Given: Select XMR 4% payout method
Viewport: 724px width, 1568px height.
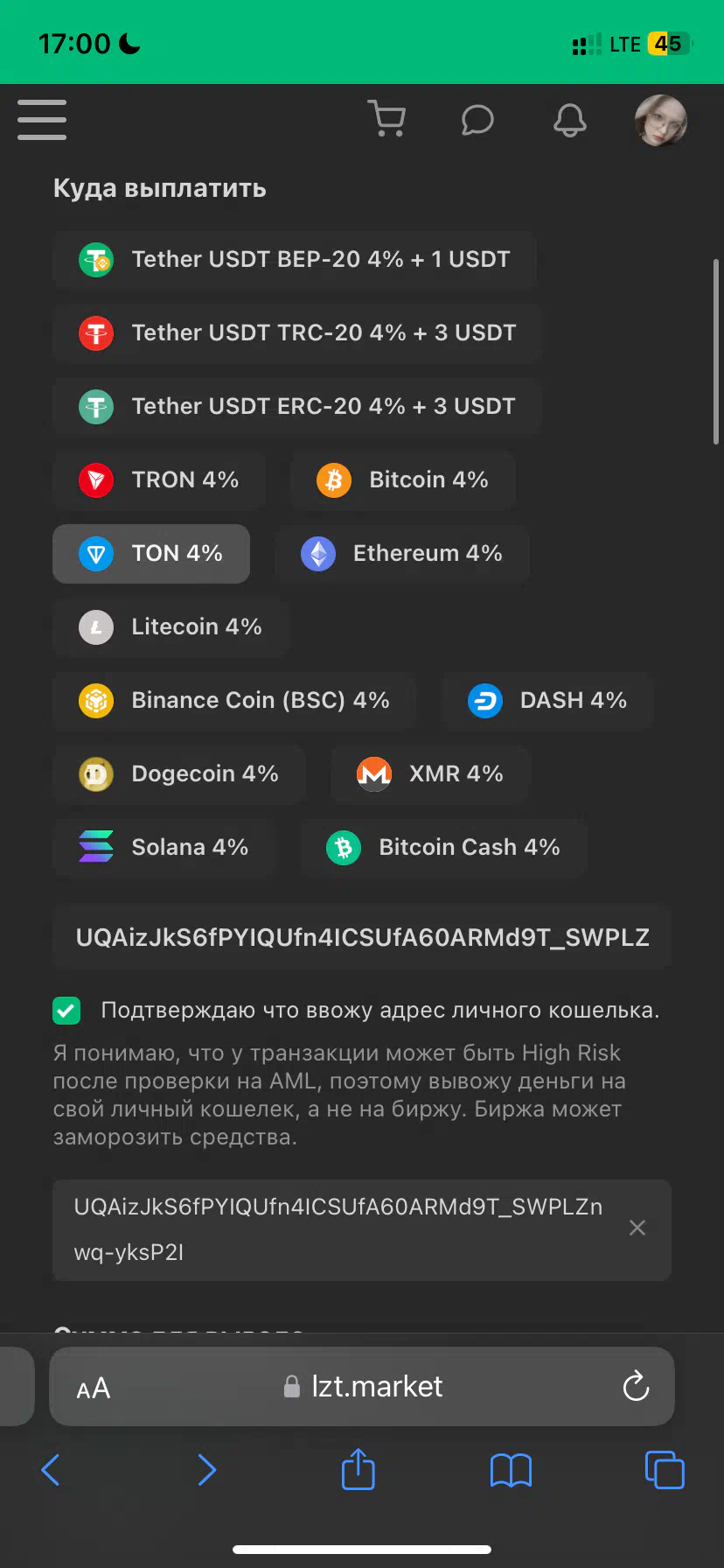Looking at the screenshot, I should (430, 774).
